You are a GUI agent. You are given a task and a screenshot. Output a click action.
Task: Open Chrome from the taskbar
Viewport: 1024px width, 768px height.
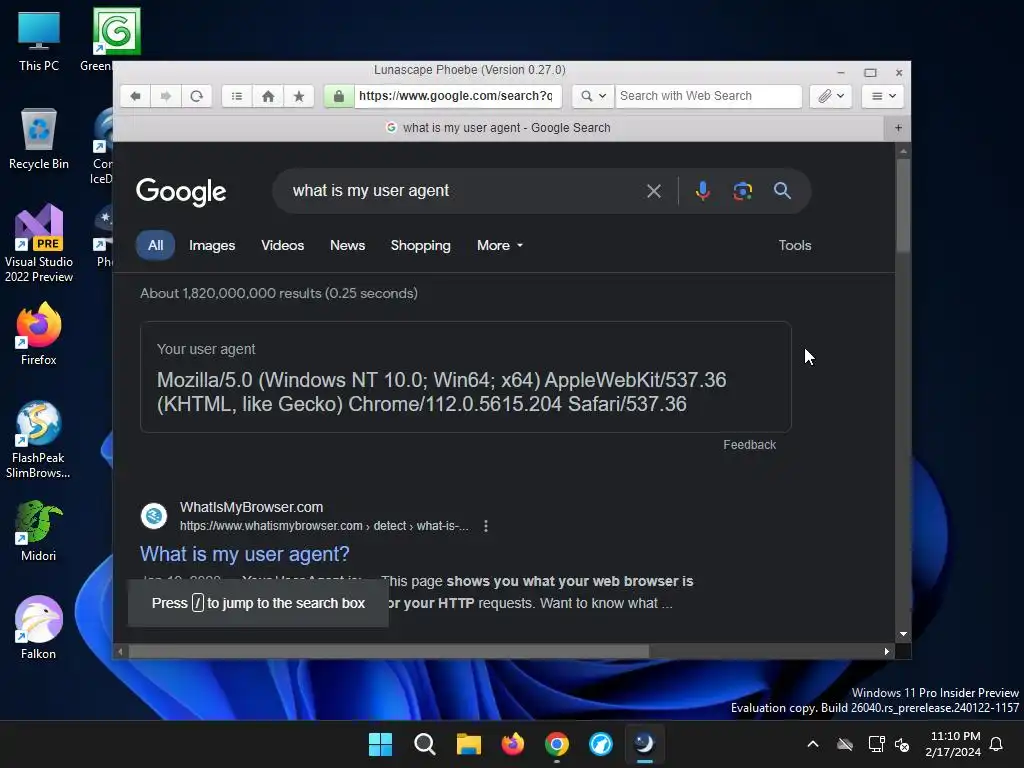[556, 744]
